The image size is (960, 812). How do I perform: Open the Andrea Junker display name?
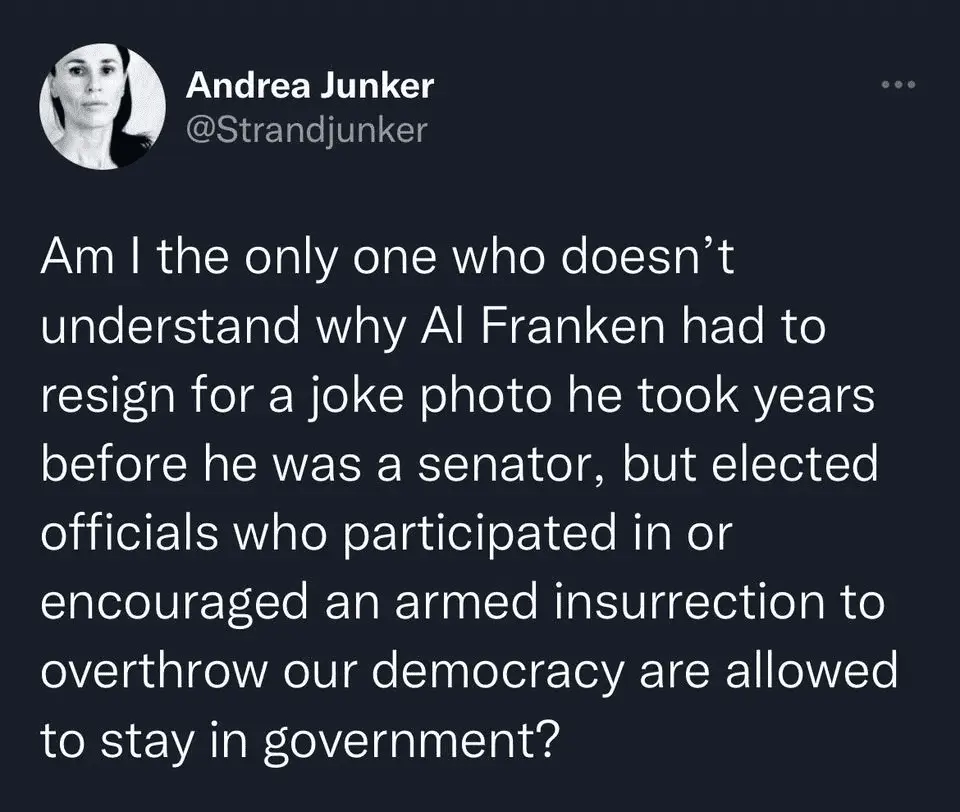tap(310, 86)
